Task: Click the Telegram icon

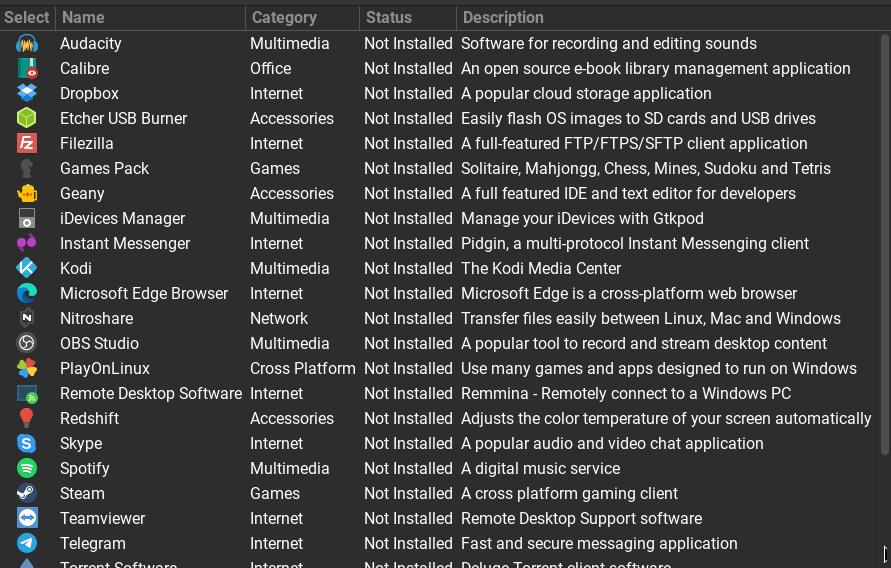Action: 27,544
